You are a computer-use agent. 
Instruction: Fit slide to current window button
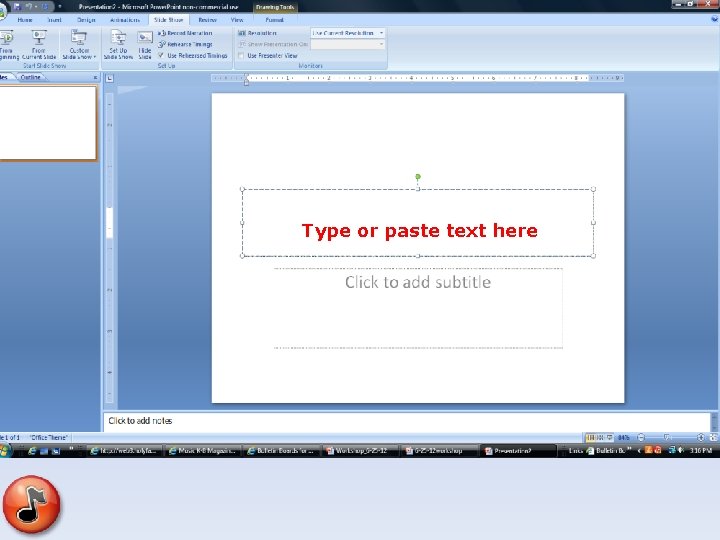click(714, 438)
